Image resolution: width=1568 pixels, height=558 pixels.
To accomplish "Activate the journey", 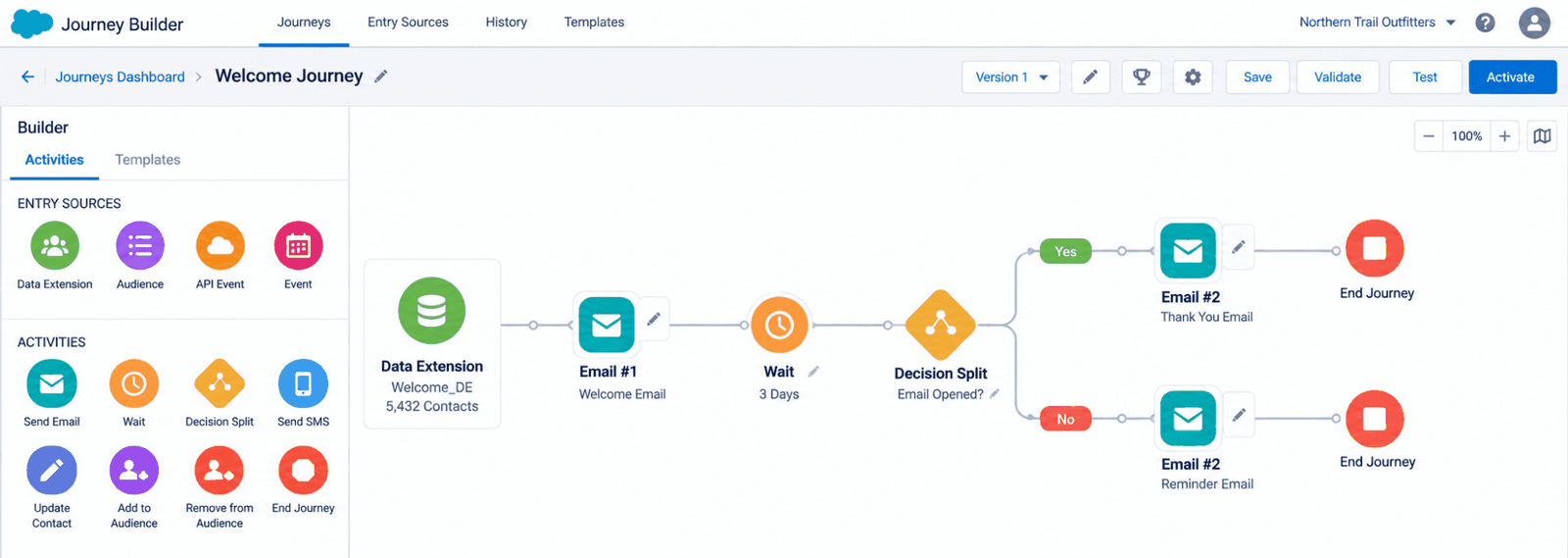I will tap(1512, 77).
